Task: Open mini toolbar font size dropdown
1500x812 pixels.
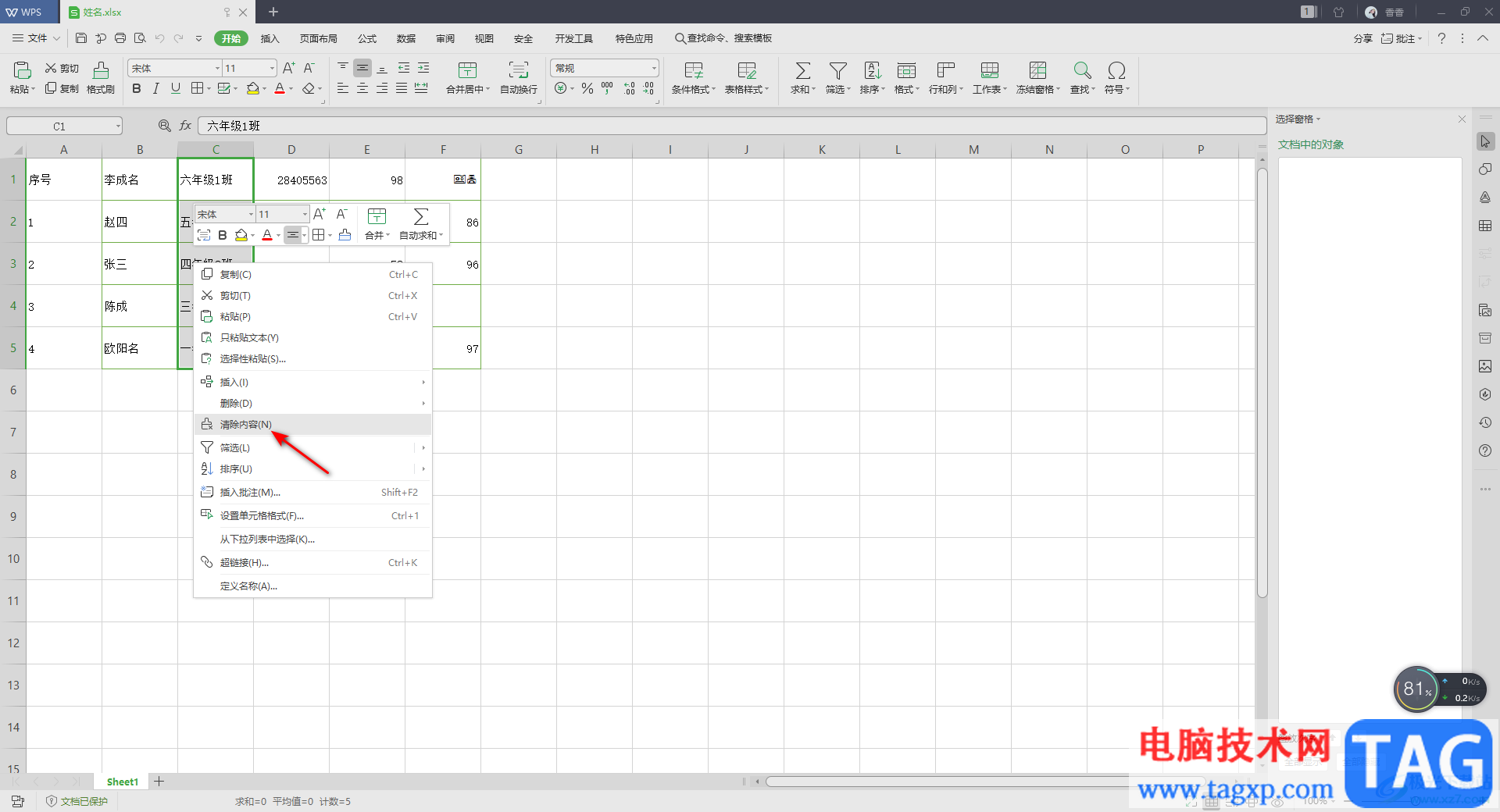Action: tap(305, 214)
